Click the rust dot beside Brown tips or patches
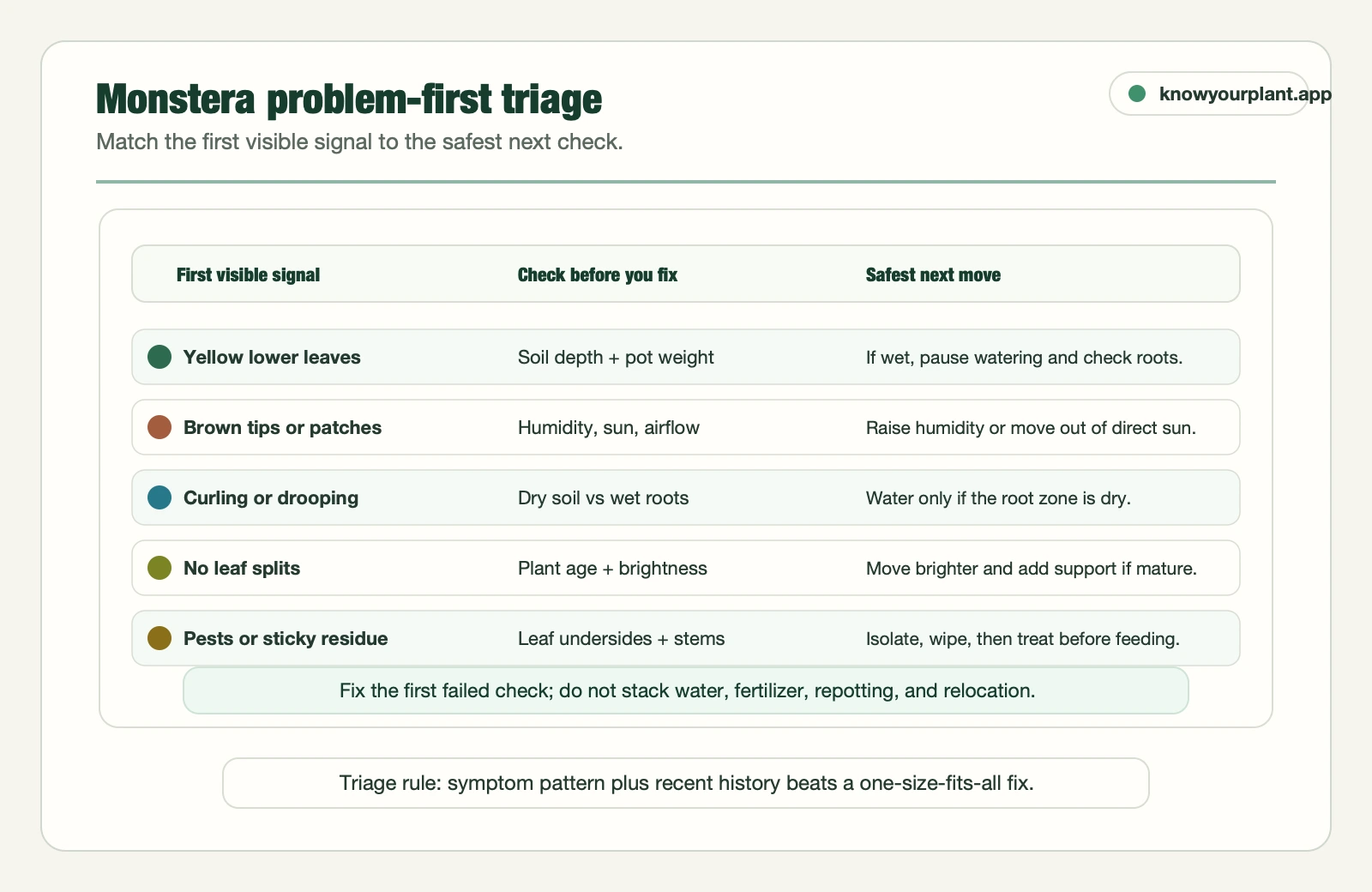The height and width of the screenshot is (892, 1372). pyautogui.click(x=159, y=427)
